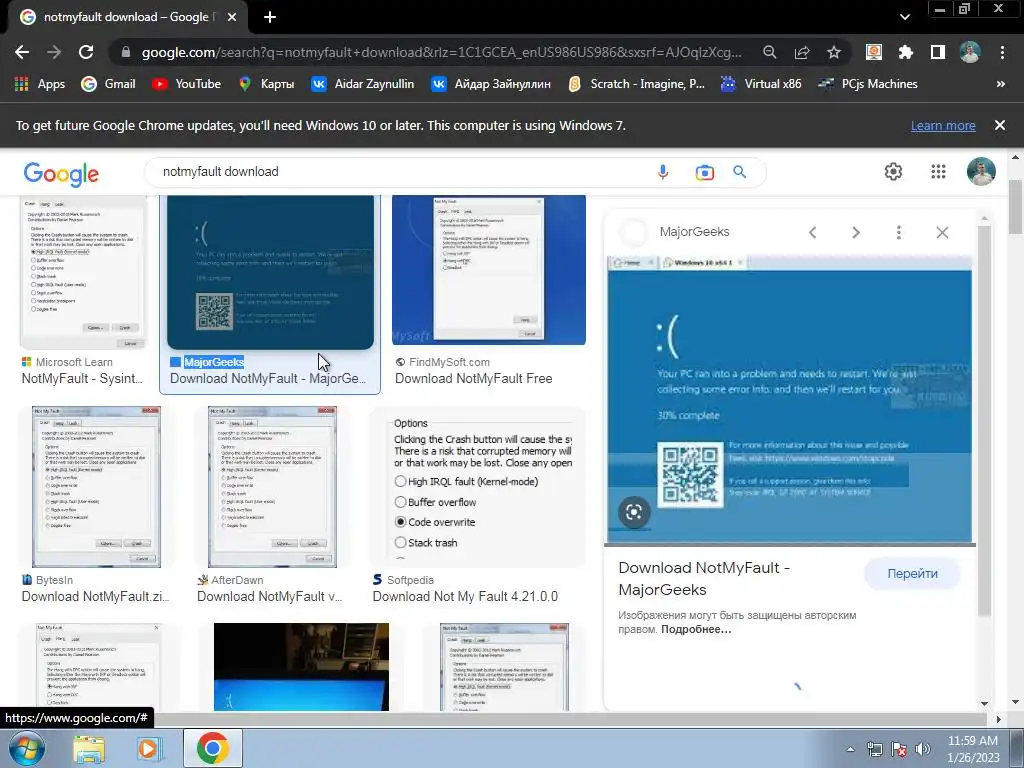Visit the source with the Перейти button

coord(912,573)
